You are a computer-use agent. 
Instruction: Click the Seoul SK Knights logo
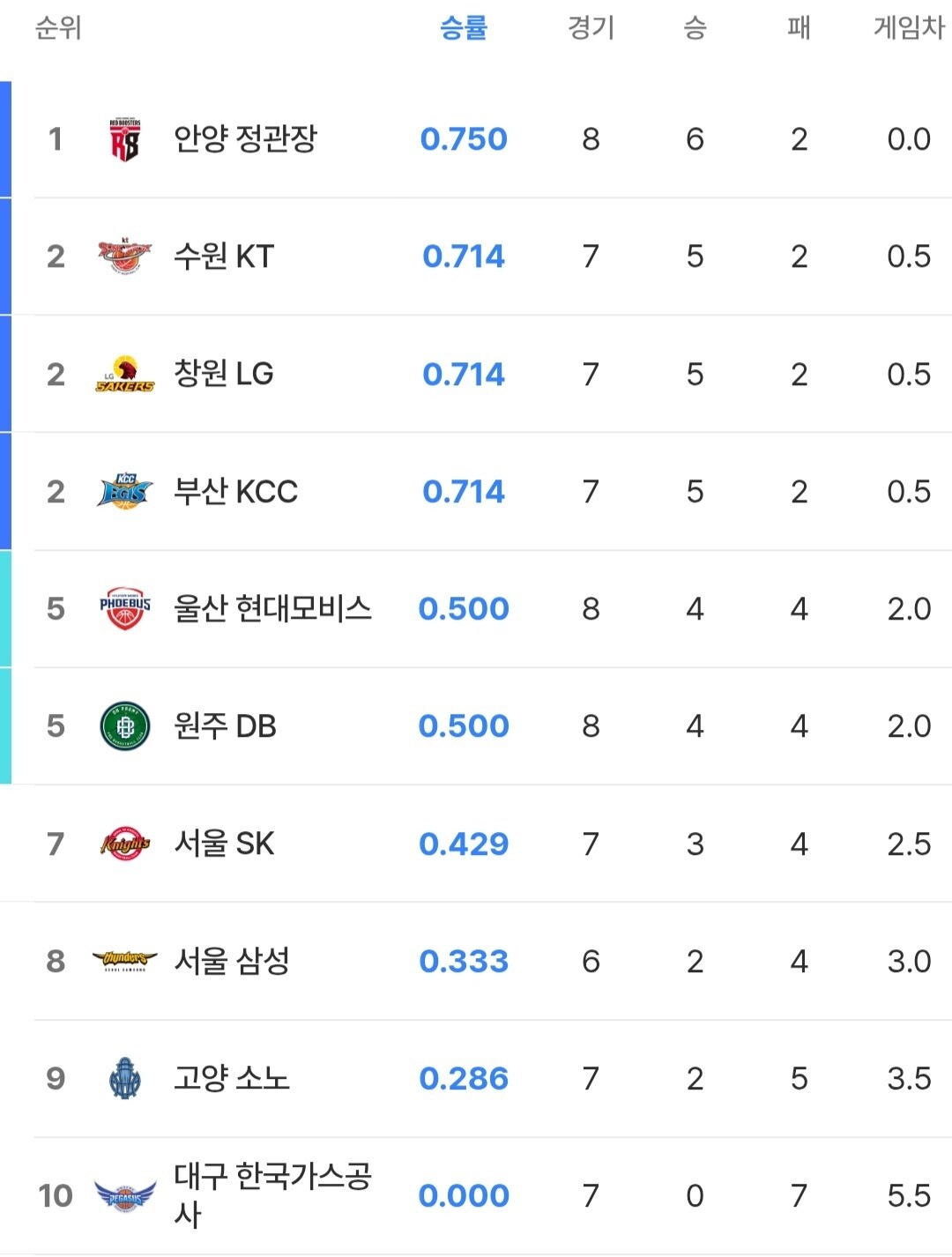coord(124,844)
